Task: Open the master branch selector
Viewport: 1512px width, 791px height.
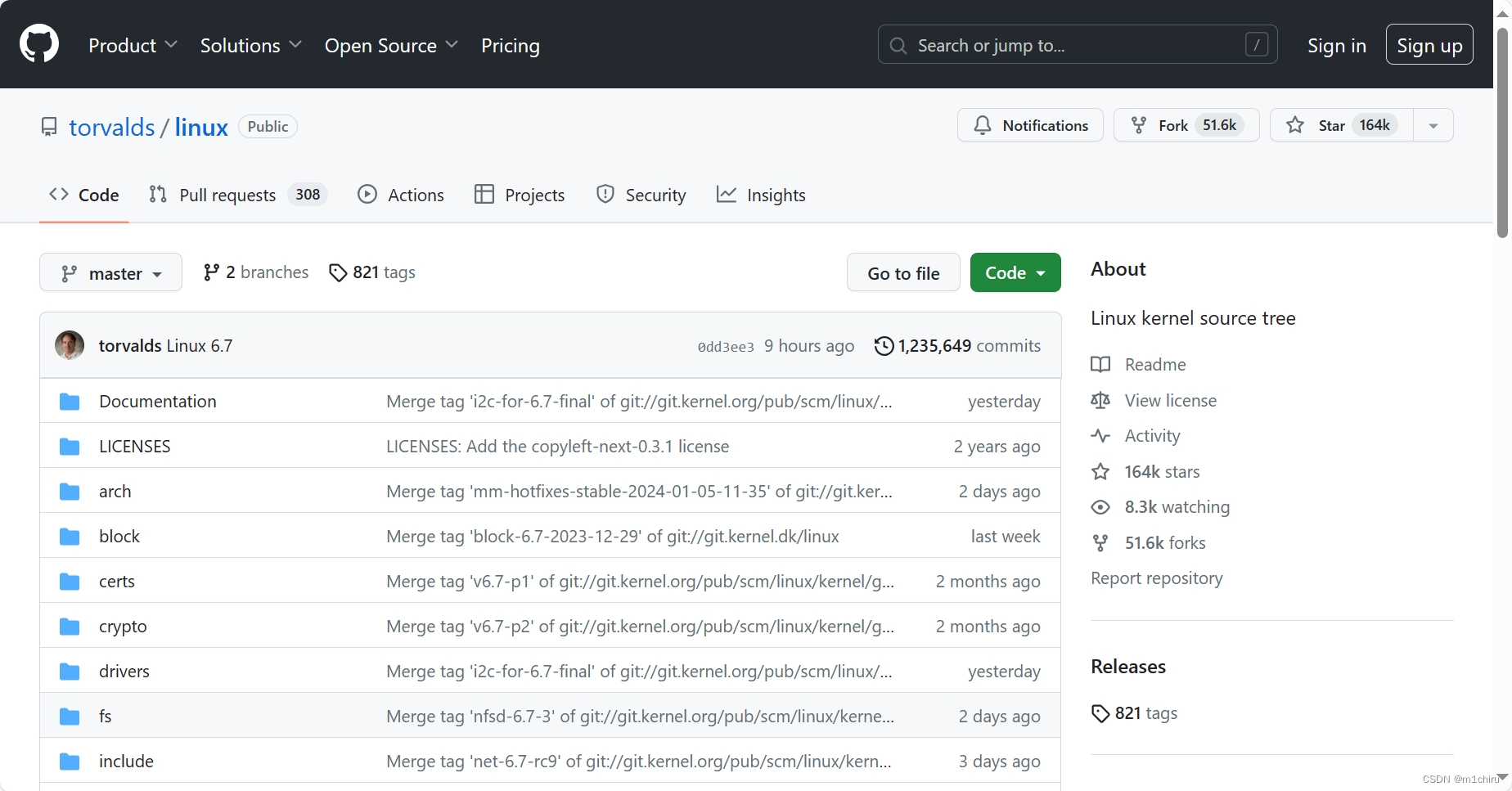Action: tap(110, 273)
